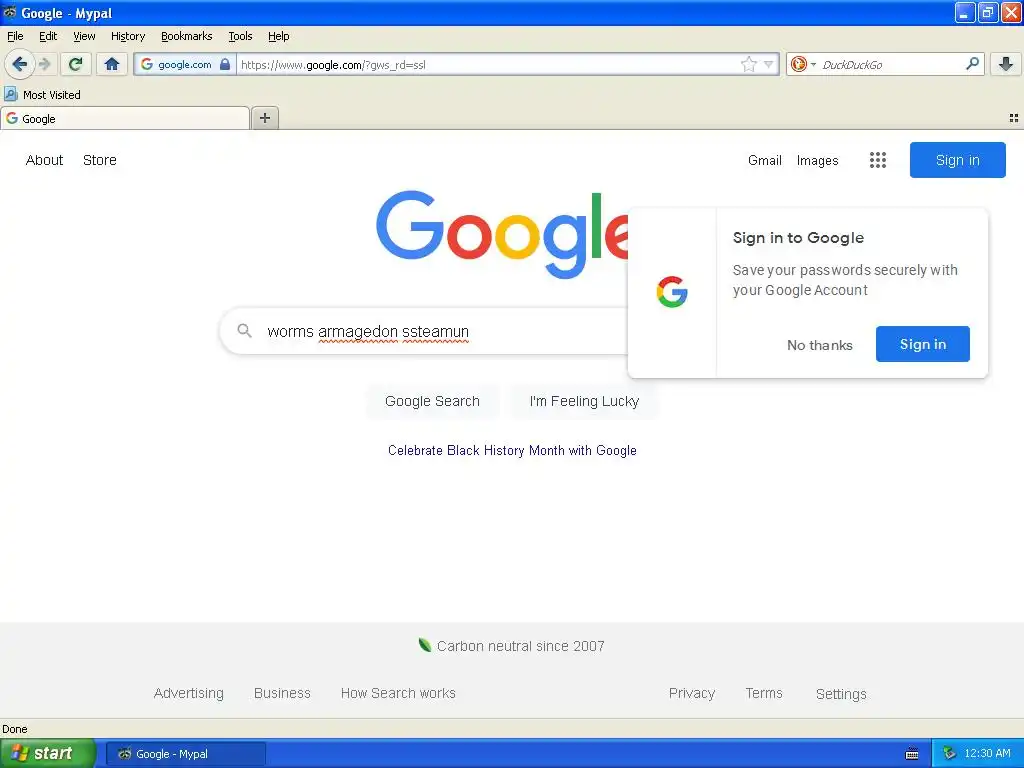Open the View menu
1024x768 pixels.
coord(84,36)
